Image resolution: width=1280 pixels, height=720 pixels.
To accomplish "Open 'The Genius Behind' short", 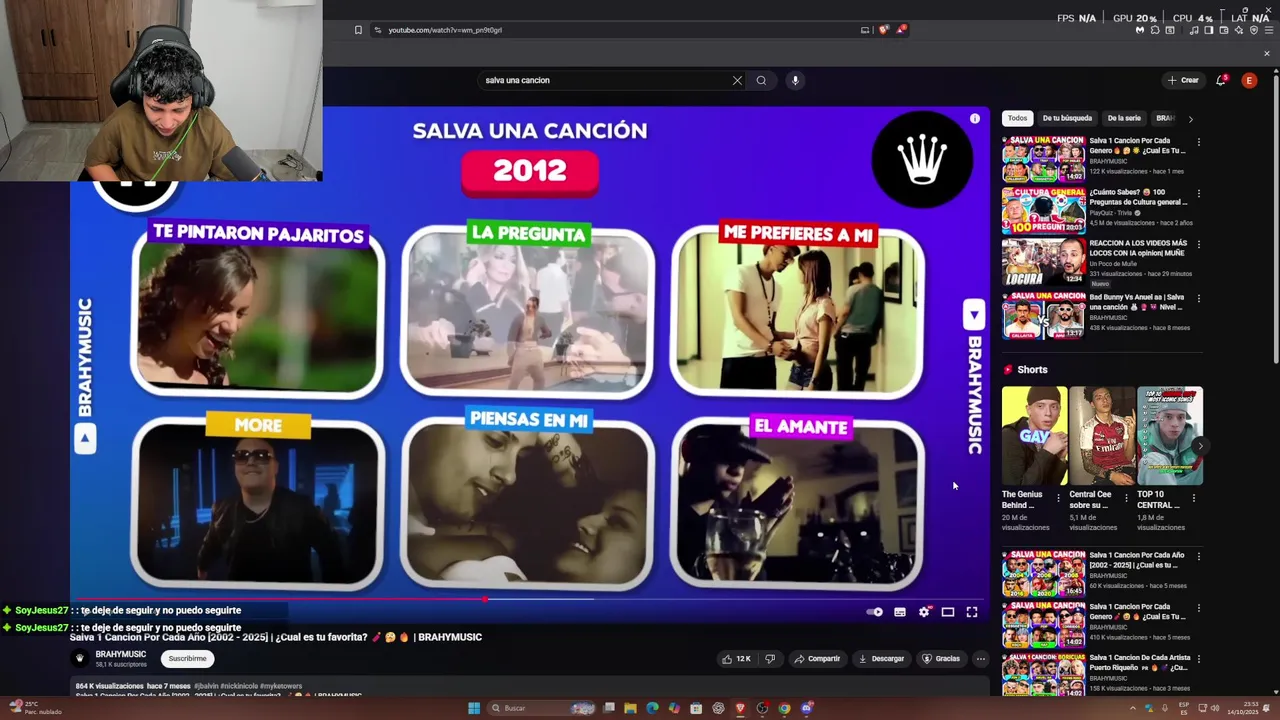I will click(x=1034, y=436).
